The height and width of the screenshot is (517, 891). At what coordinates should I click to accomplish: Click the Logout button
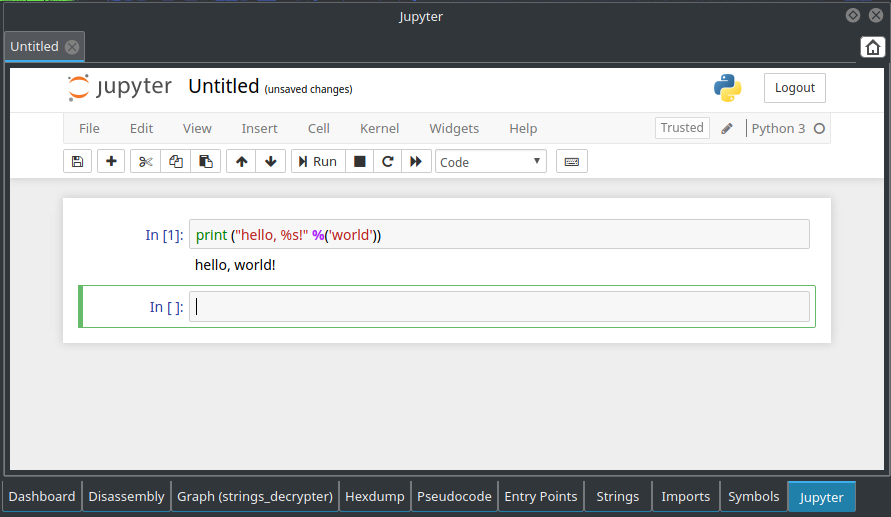point(795,88)
